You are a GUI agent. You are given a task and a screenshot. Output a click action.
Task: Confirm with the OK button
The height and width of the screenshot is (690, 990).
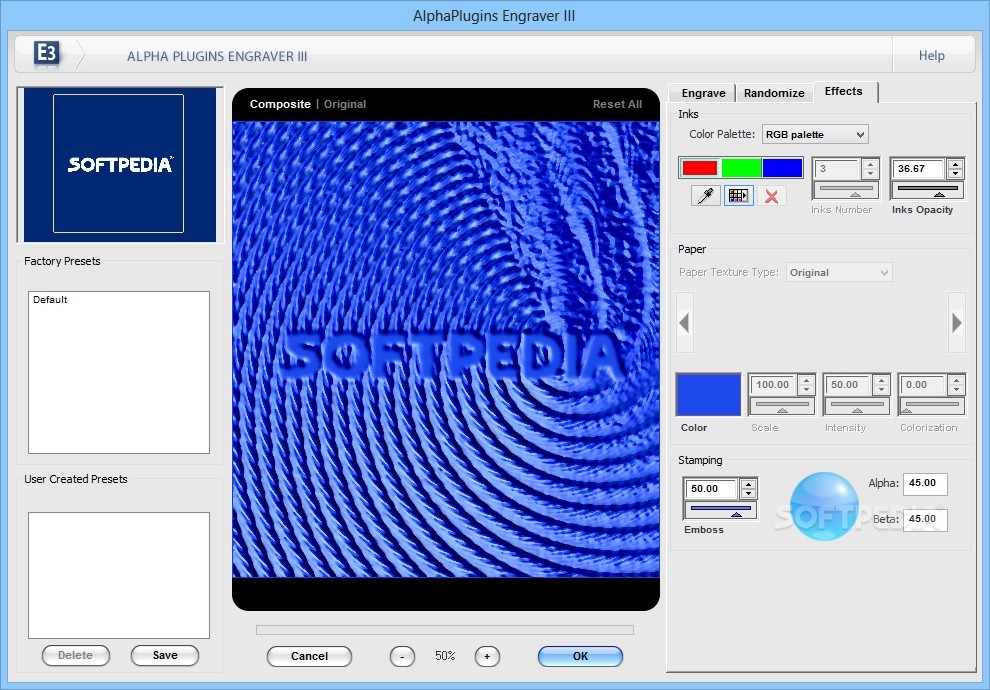click(x=580, y=656)
